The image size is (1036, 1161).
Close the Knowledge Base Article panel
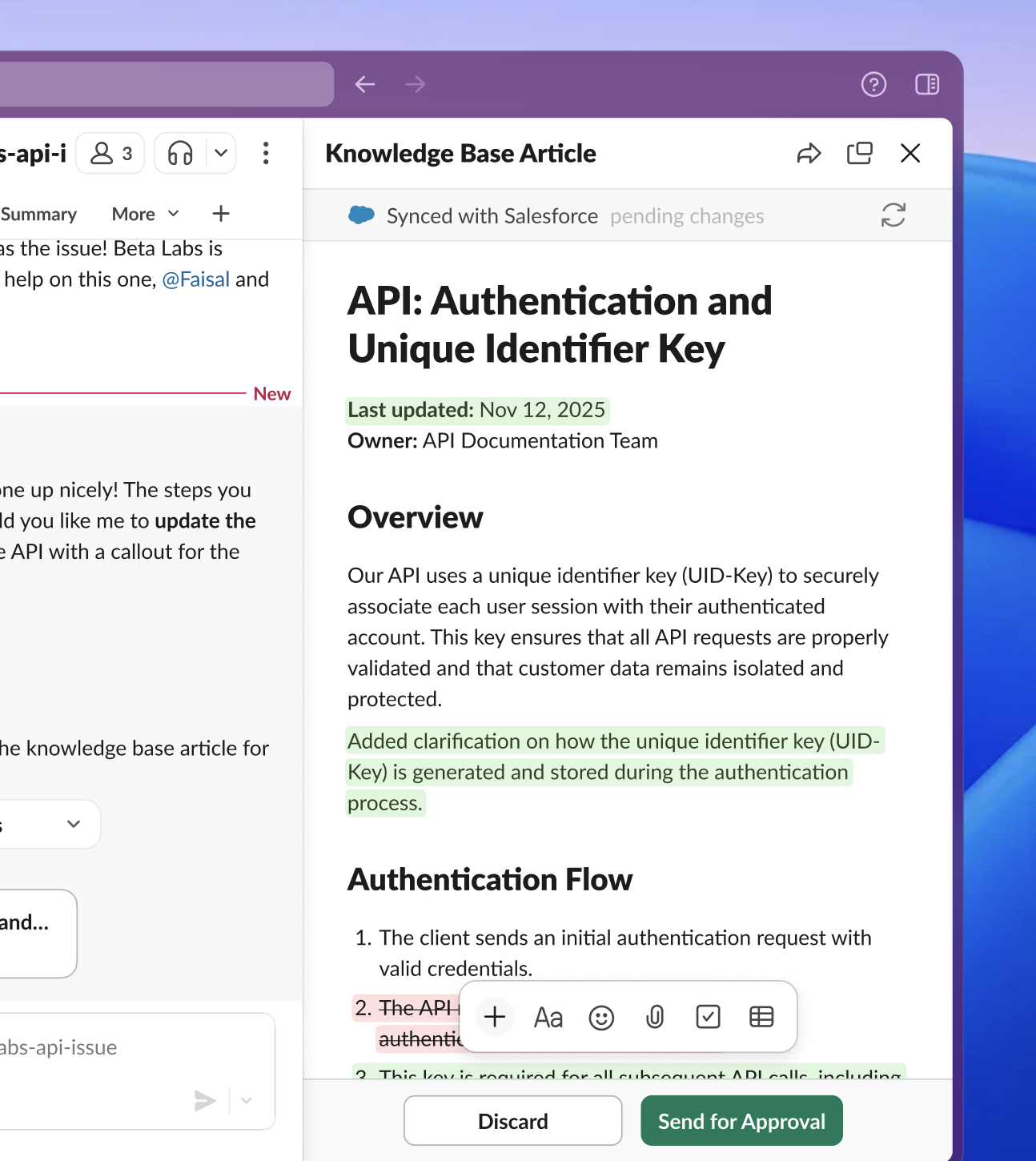(x=910, y=153)
